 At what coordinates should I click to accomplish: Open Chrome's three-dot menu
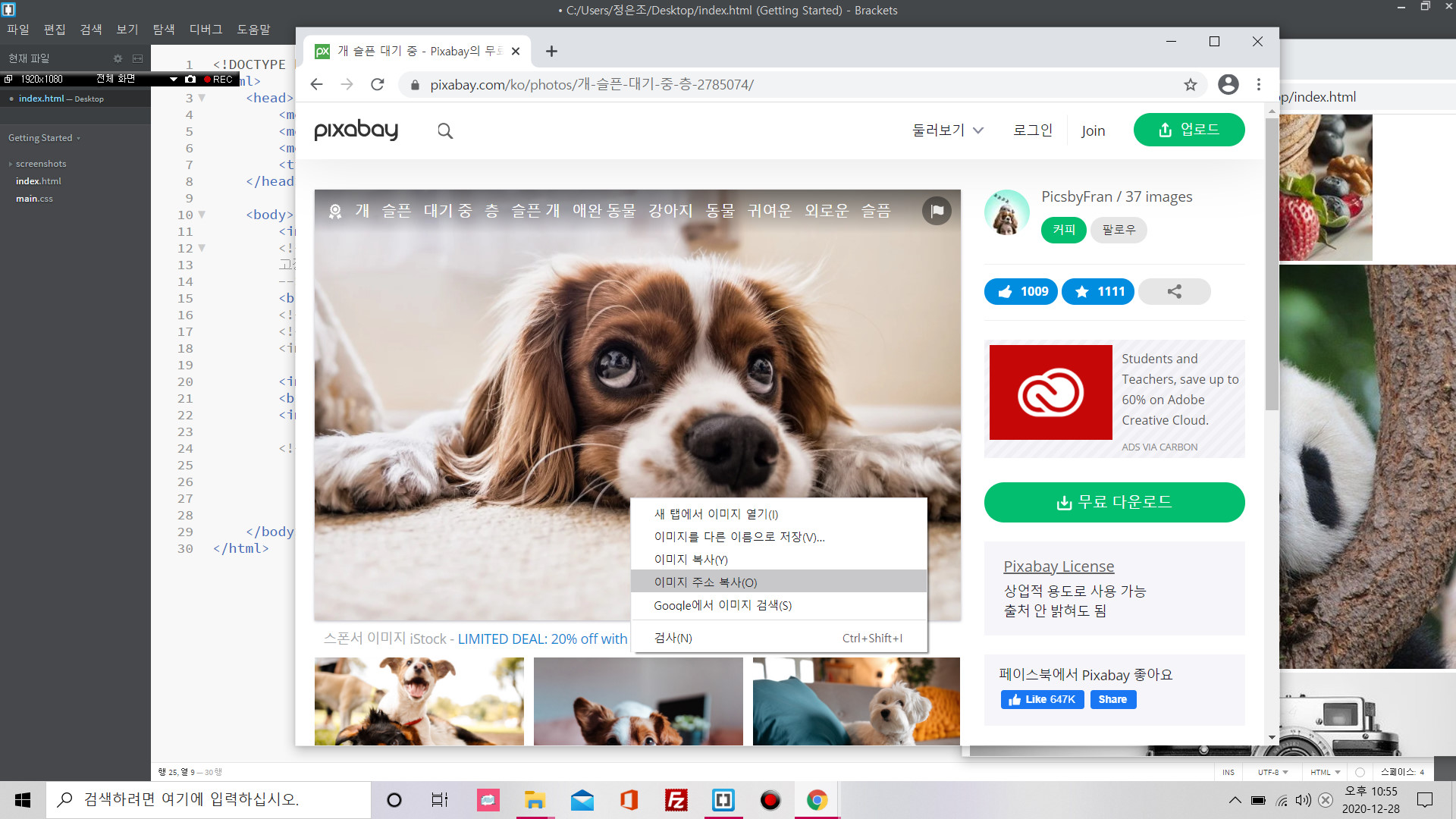[x=1259, y=84]
